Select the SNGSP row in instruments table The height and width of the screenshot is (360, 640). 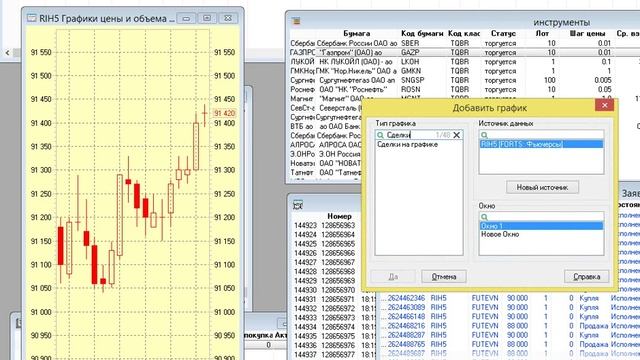click(x=464, y=80)
